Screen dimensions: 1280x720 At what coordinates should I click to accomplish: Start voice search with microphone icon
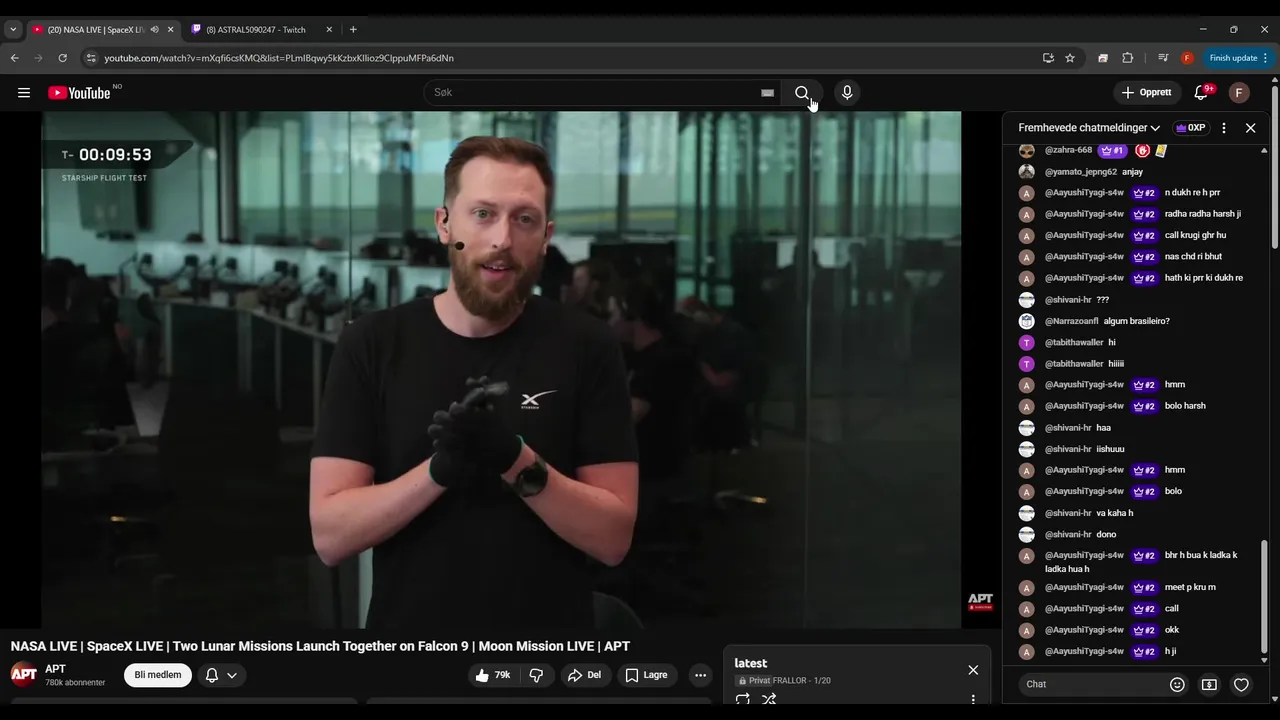tap(847, 93)
